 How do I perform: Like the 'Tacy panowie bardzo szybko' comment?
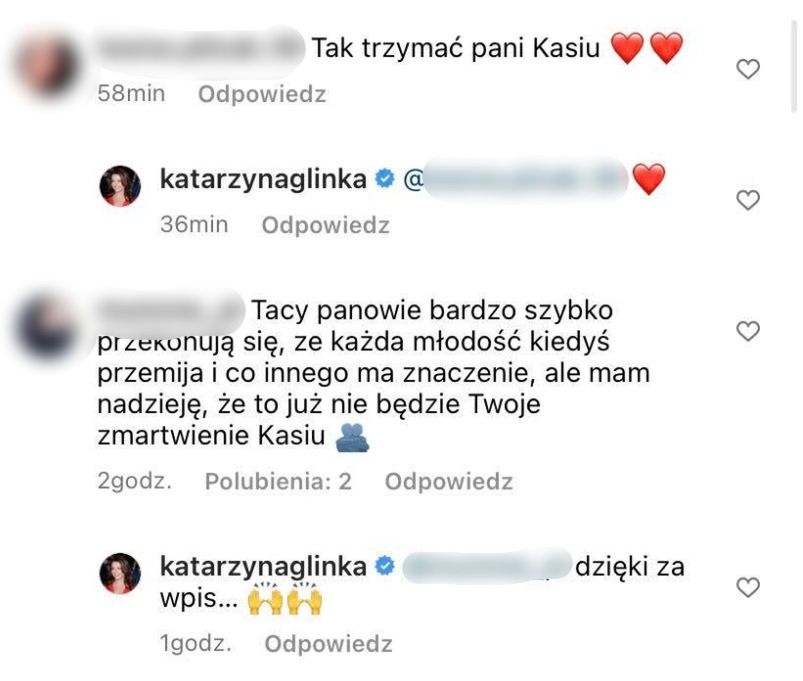[748, 331]
